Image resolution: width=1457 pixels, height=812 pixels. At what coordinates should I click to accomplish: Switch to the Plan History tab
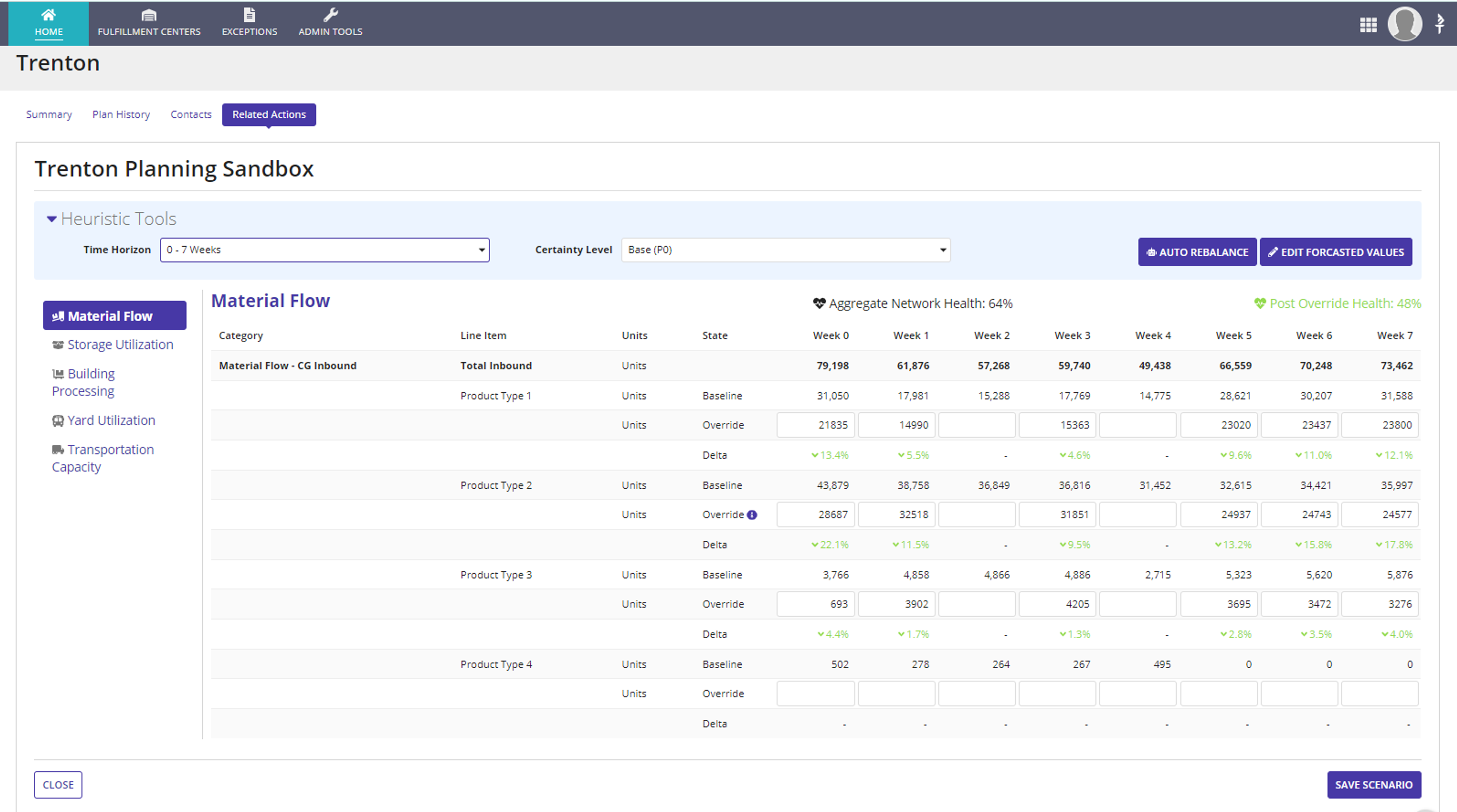point(121,114)
